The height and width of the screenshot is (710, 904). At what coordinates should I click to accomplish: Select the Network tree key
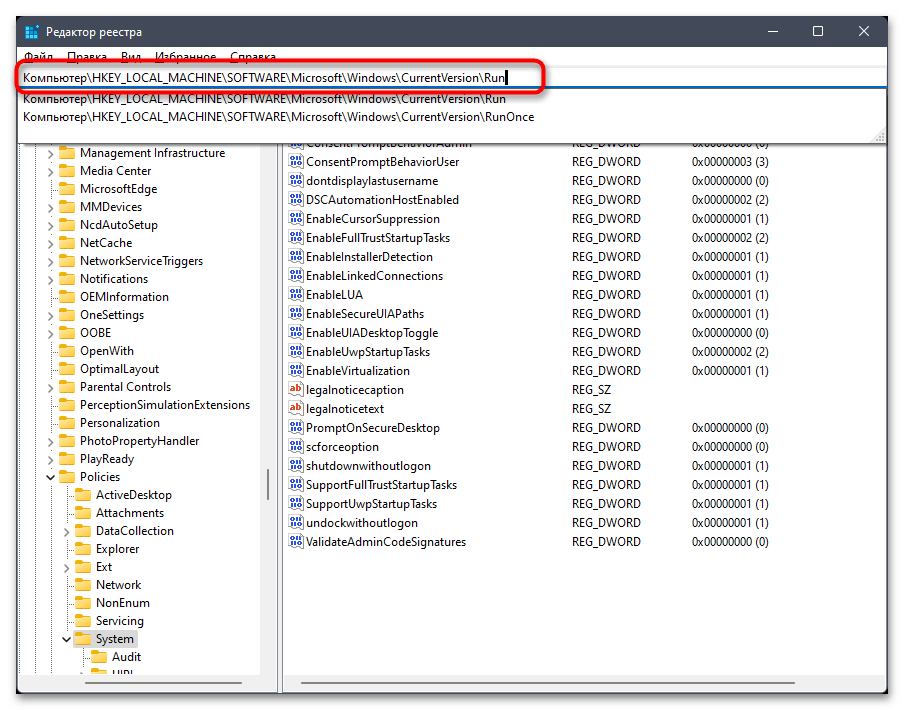[118, 585]
